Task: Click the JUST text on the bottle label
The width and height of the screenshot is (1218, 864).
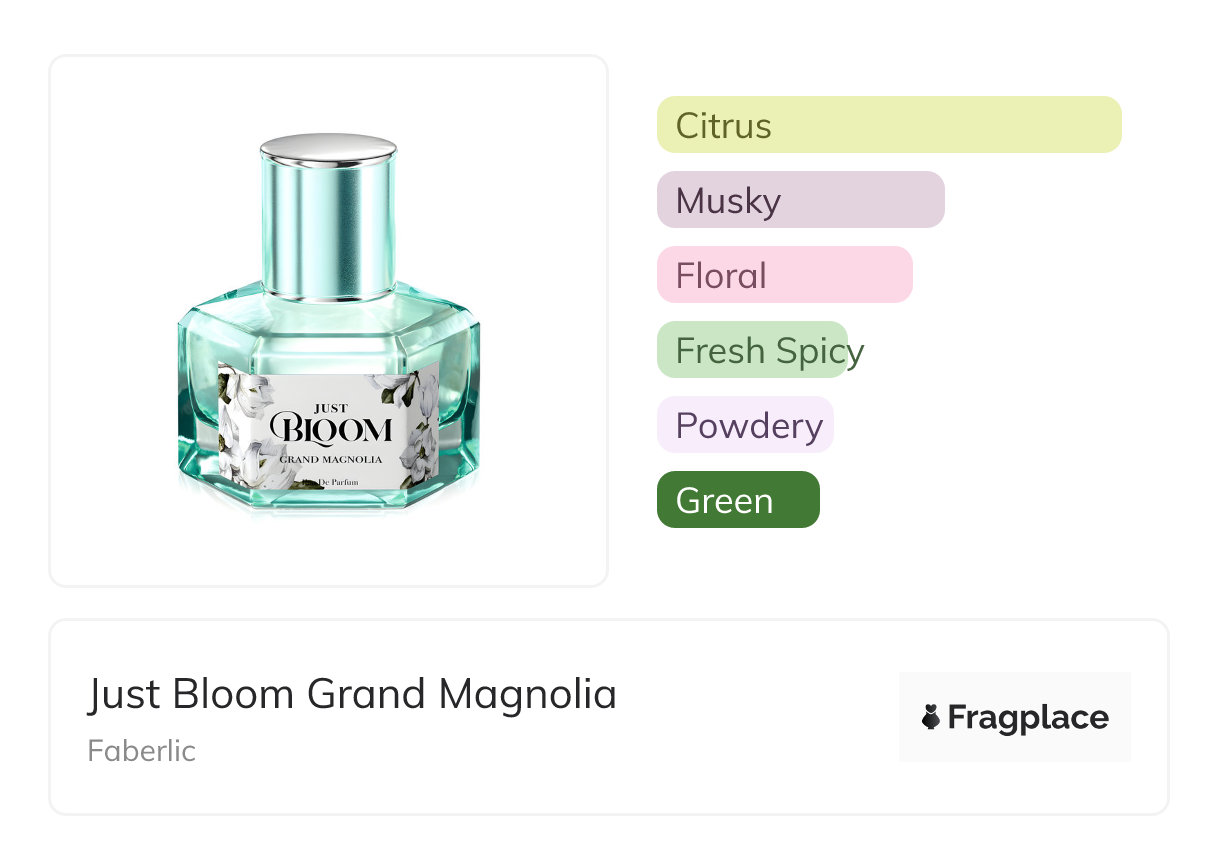Action: (x=330, y=408)
